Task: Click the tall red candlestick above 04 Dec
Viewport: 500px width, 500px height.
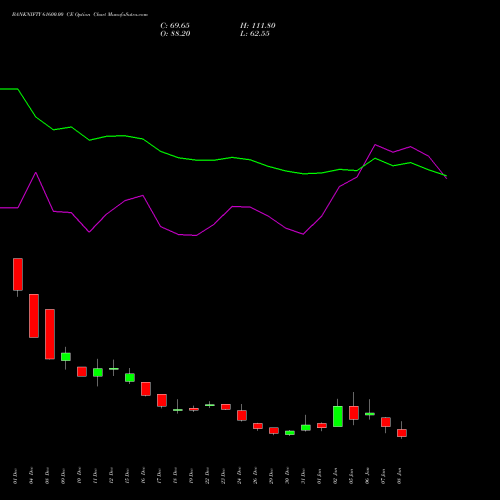Action: [x=34, y=316]
